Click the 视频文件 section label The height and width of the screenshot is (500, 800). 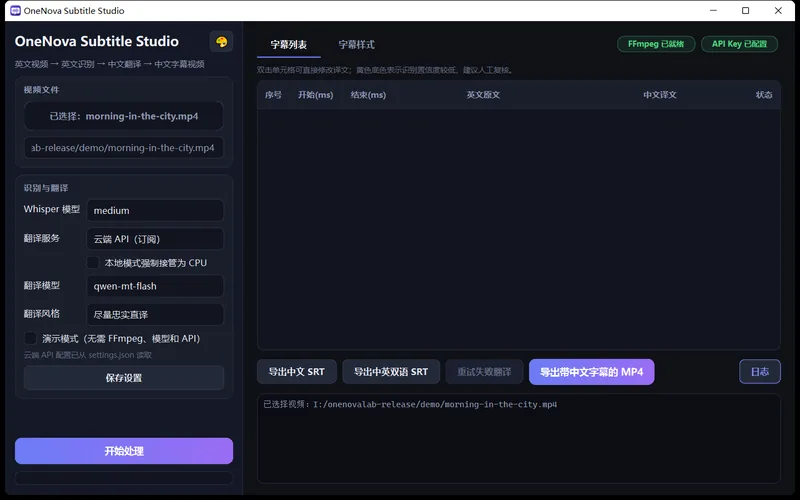[41, 90]
